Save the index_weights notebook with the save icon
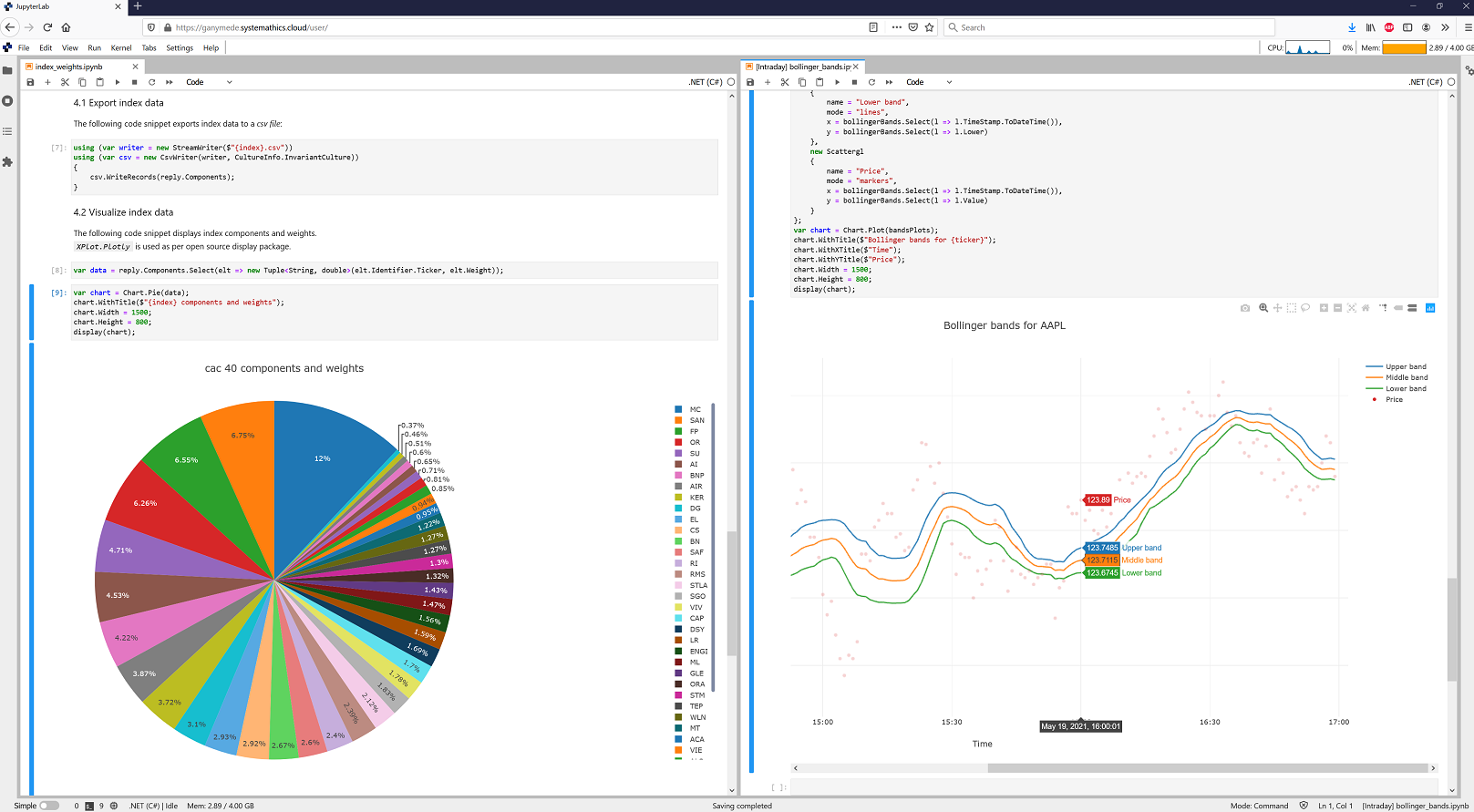 click(30, 82)
